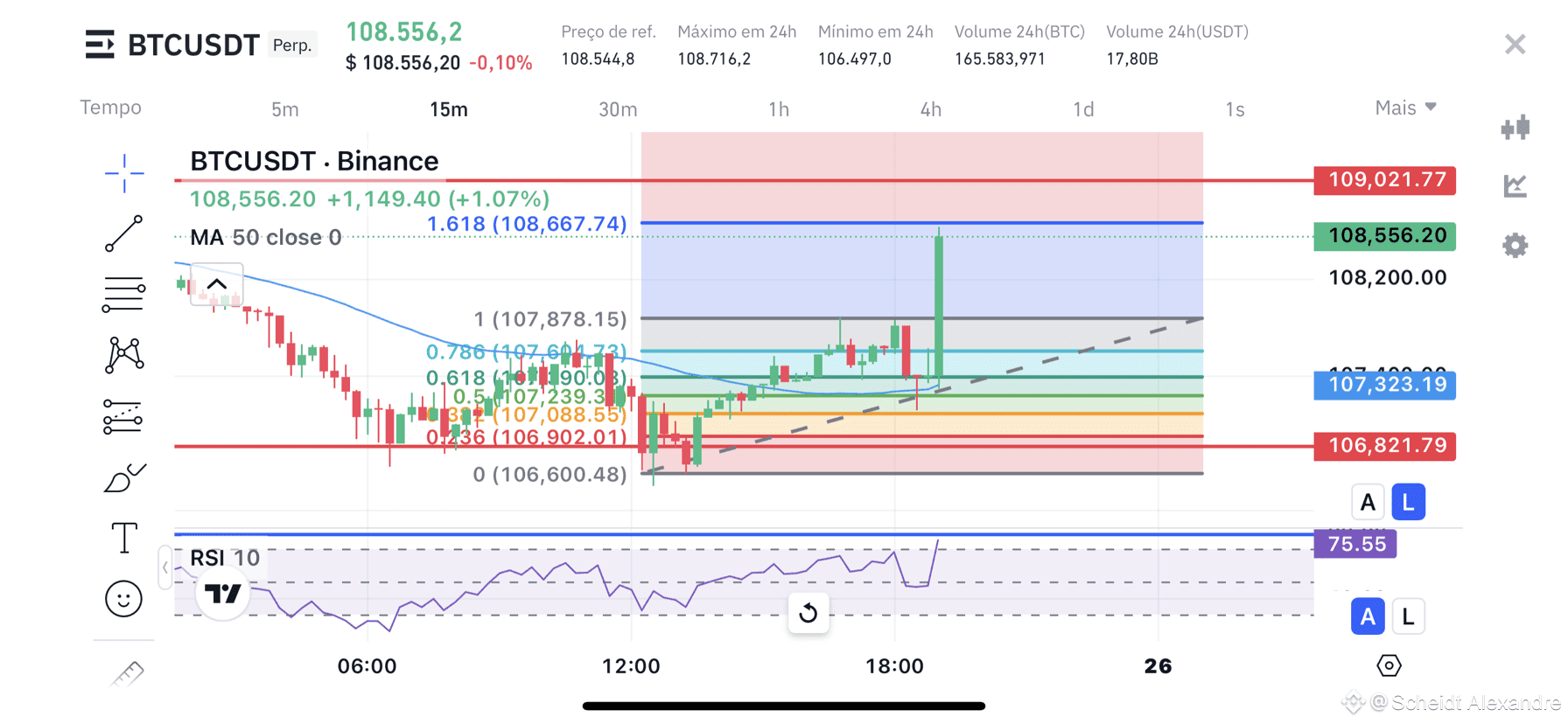
Task: Click the 108,200.00 price axis label
Action: [x=1388, y=278]
